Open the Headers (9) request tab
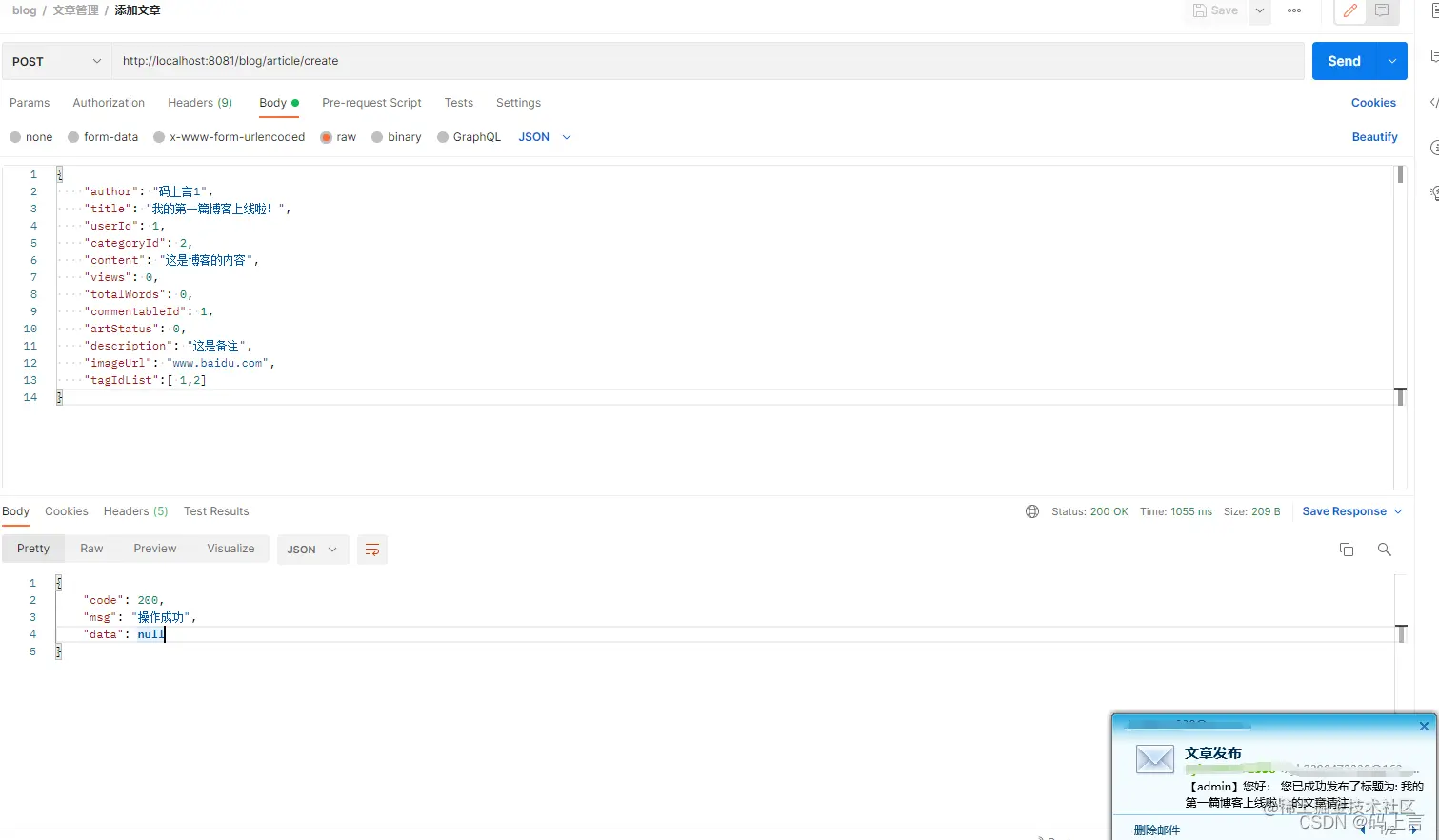This screenshot has height=840, width=1439. tap(200, 103)
